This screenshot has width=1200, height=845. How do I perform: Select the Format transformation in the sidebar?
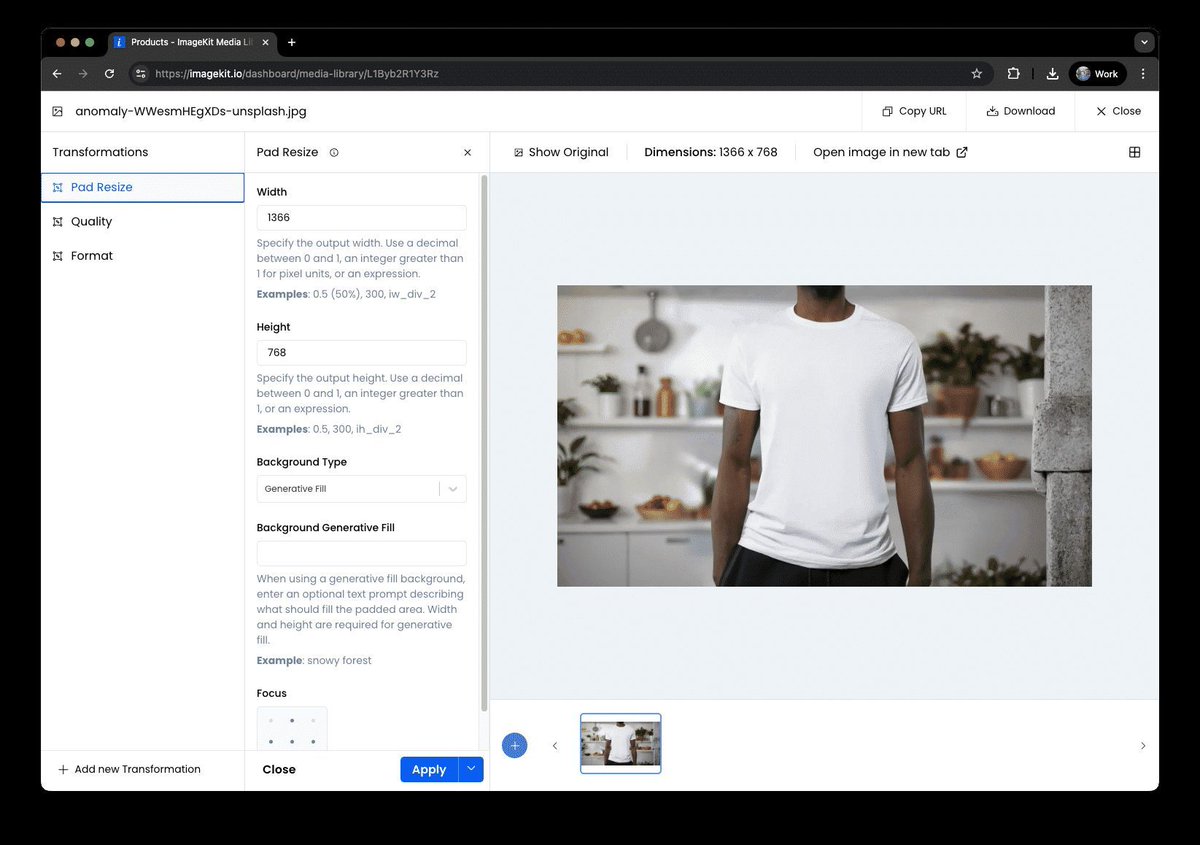pyautogui.click(x=91, y=255)
